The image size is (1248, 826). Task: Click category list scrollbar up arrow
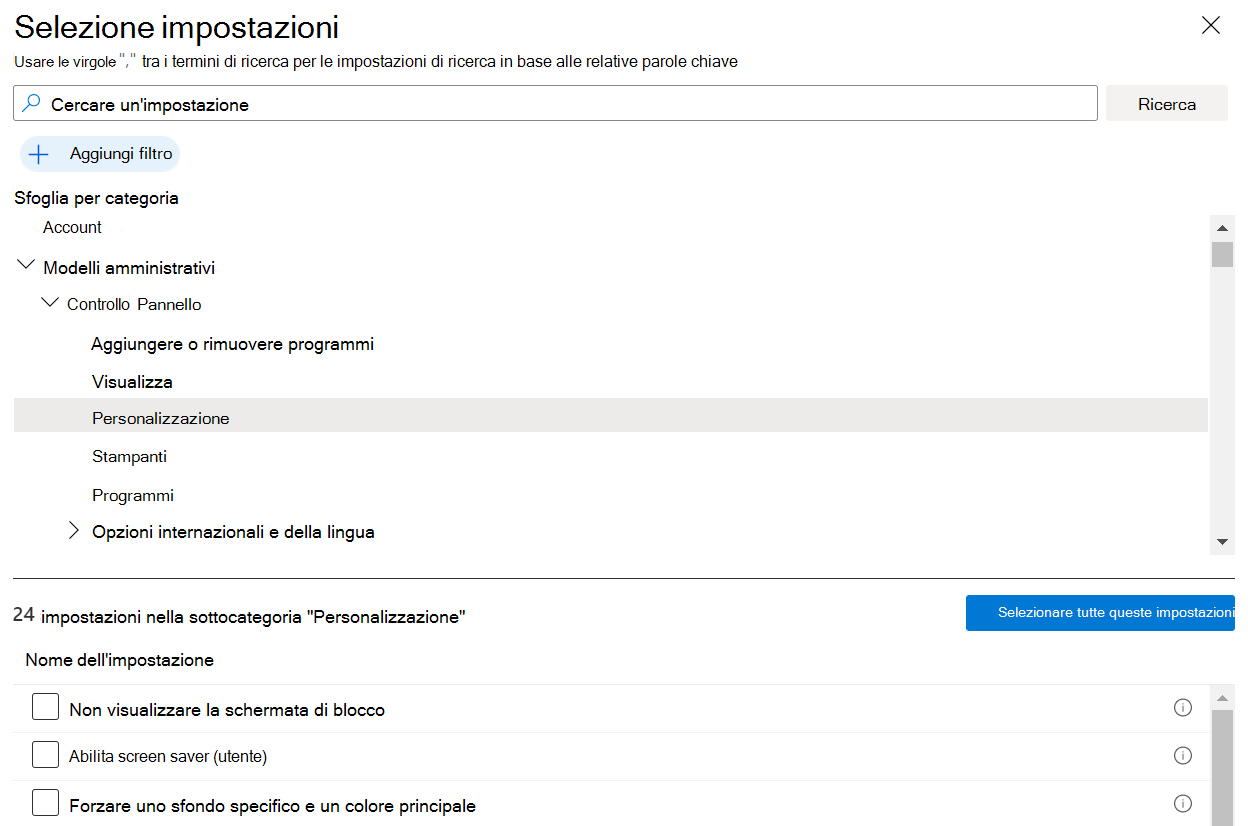click(1222, 228)
